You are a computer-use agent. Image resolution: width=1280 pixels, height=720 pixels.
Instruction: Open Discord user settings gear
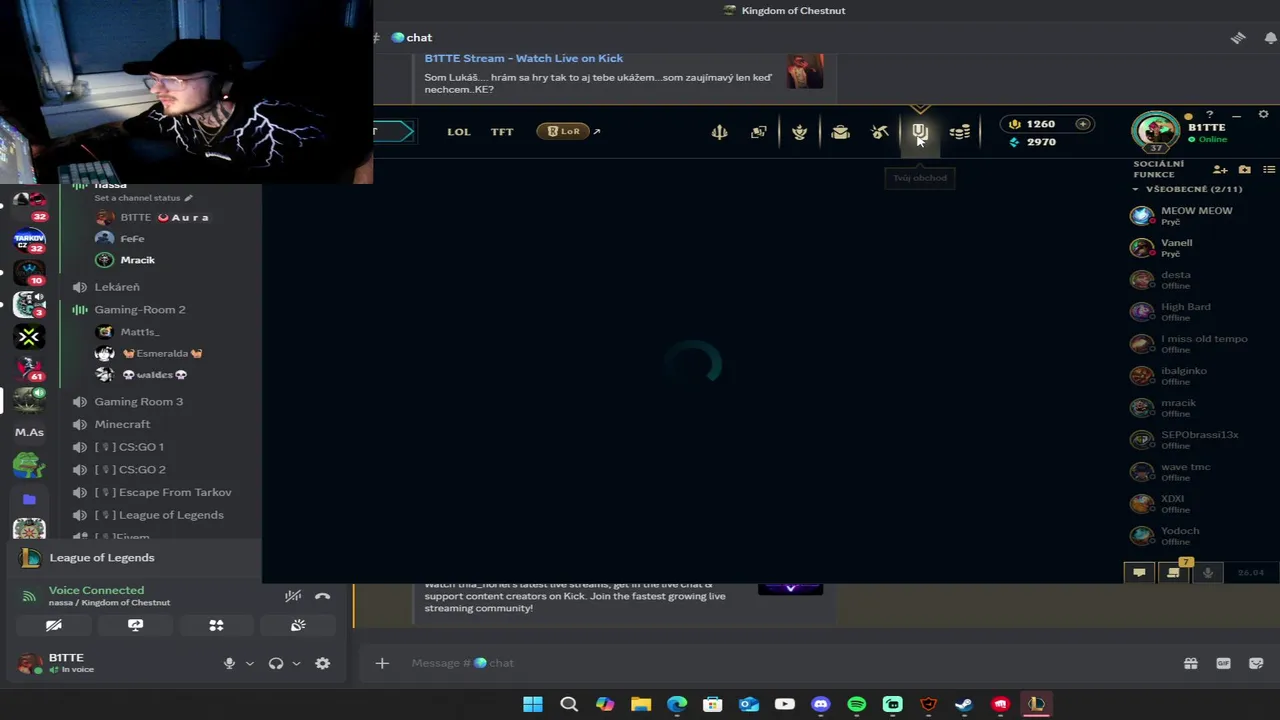322,663
